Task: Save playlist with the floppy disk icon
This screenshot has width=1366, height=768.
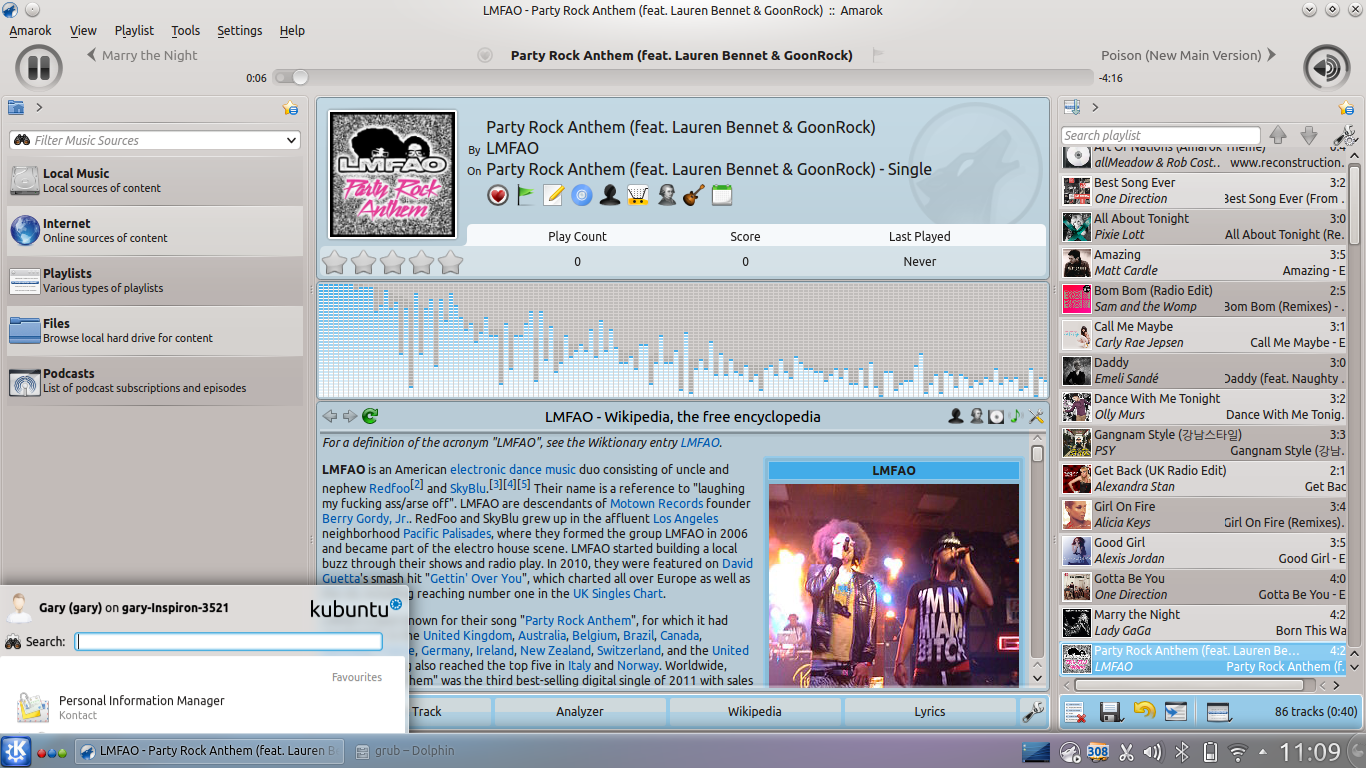Action: 1110,712
